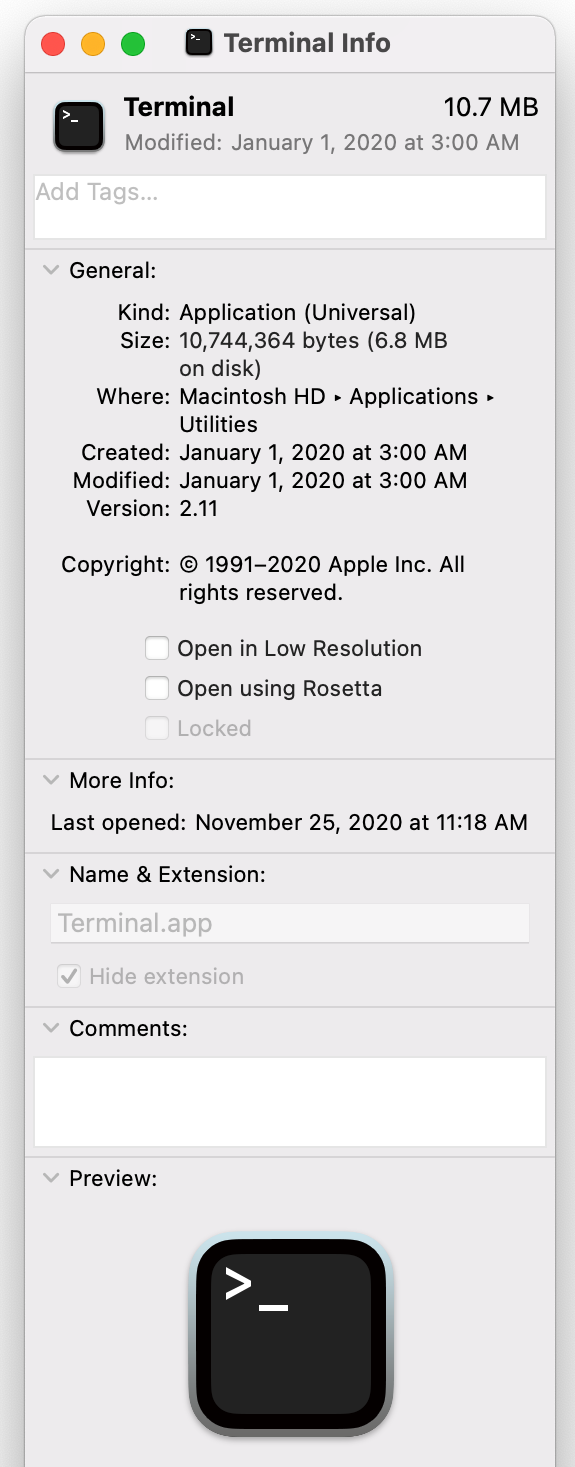This screenshot has height=1467, width=575.
Task: Click the large Terminal preview icon
Action: coord(290,1334)
